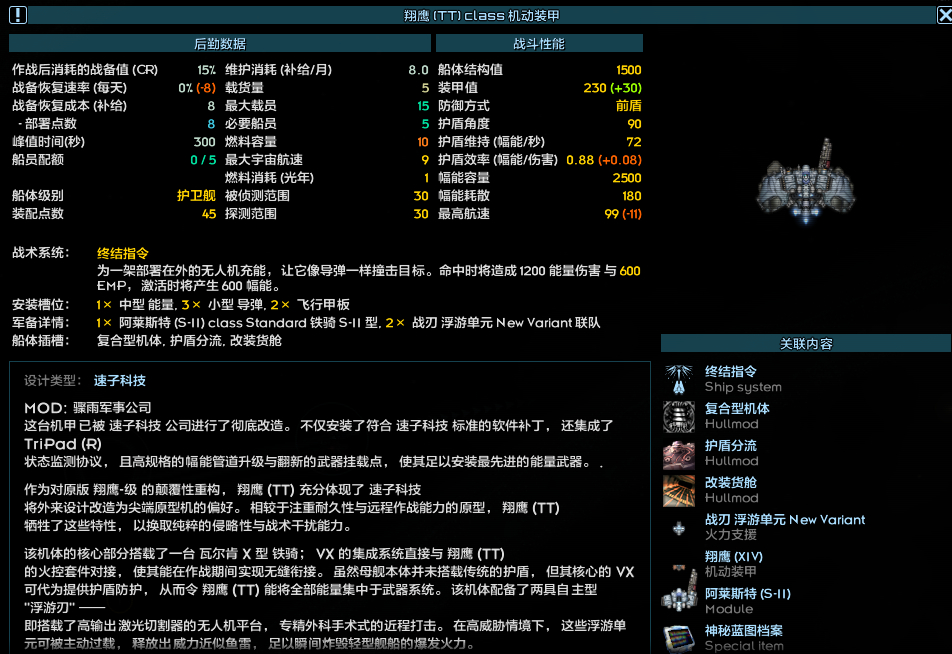Select the 终结指令 ship system icon

click(680, 380)
